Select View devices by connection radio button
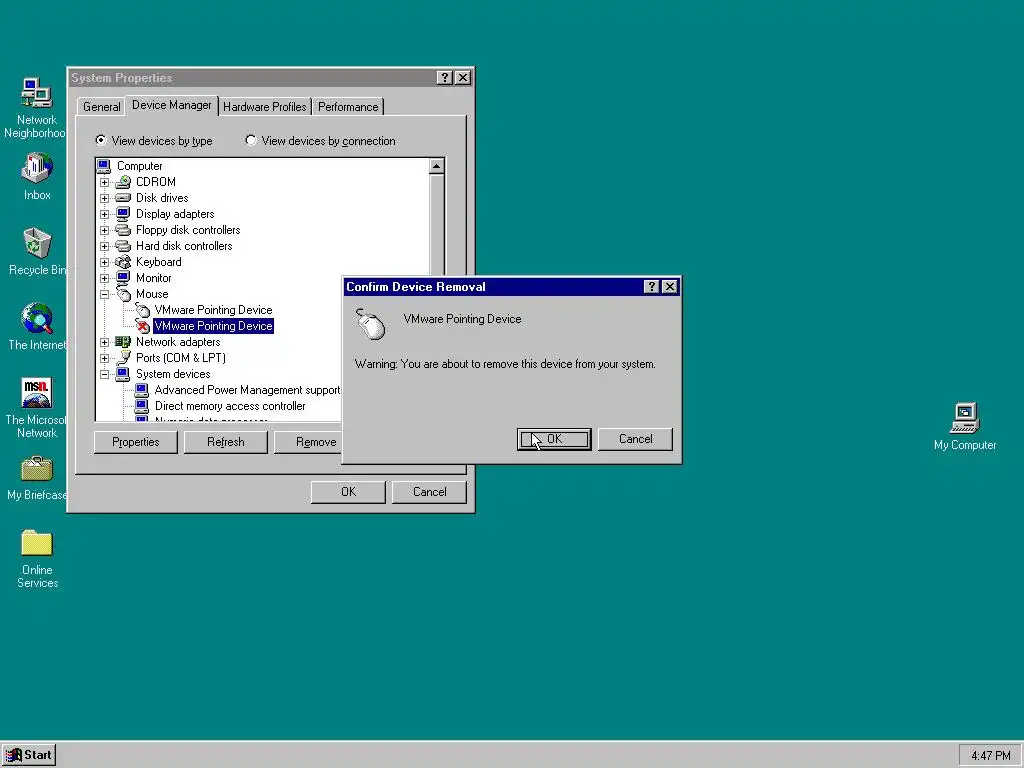This screenshot has height=768, width=1024. coord(251,140)
